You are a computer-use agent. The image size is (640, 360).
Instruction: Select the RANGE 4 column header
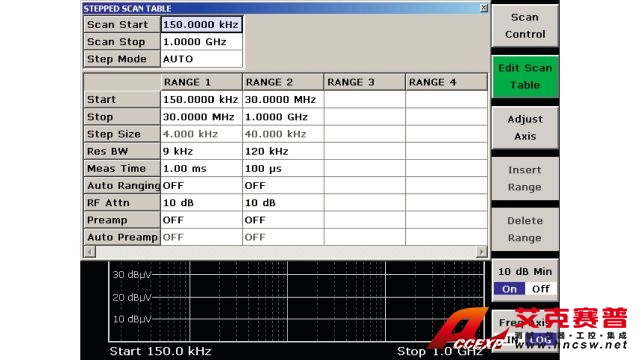[x=446, y=82]
